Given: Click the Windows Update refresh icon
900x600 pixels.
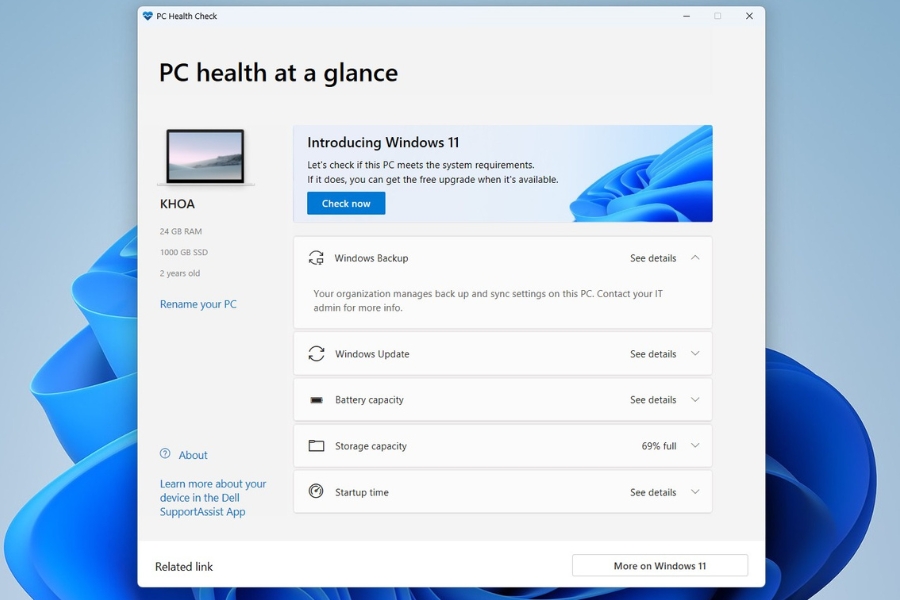Looking at the screenshot, I should pos(316,354).
